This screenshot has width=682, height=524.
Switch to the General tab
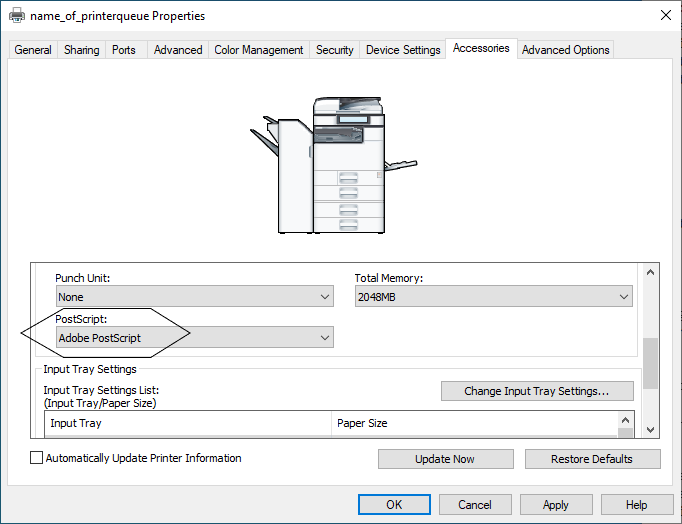pos(33,50)
